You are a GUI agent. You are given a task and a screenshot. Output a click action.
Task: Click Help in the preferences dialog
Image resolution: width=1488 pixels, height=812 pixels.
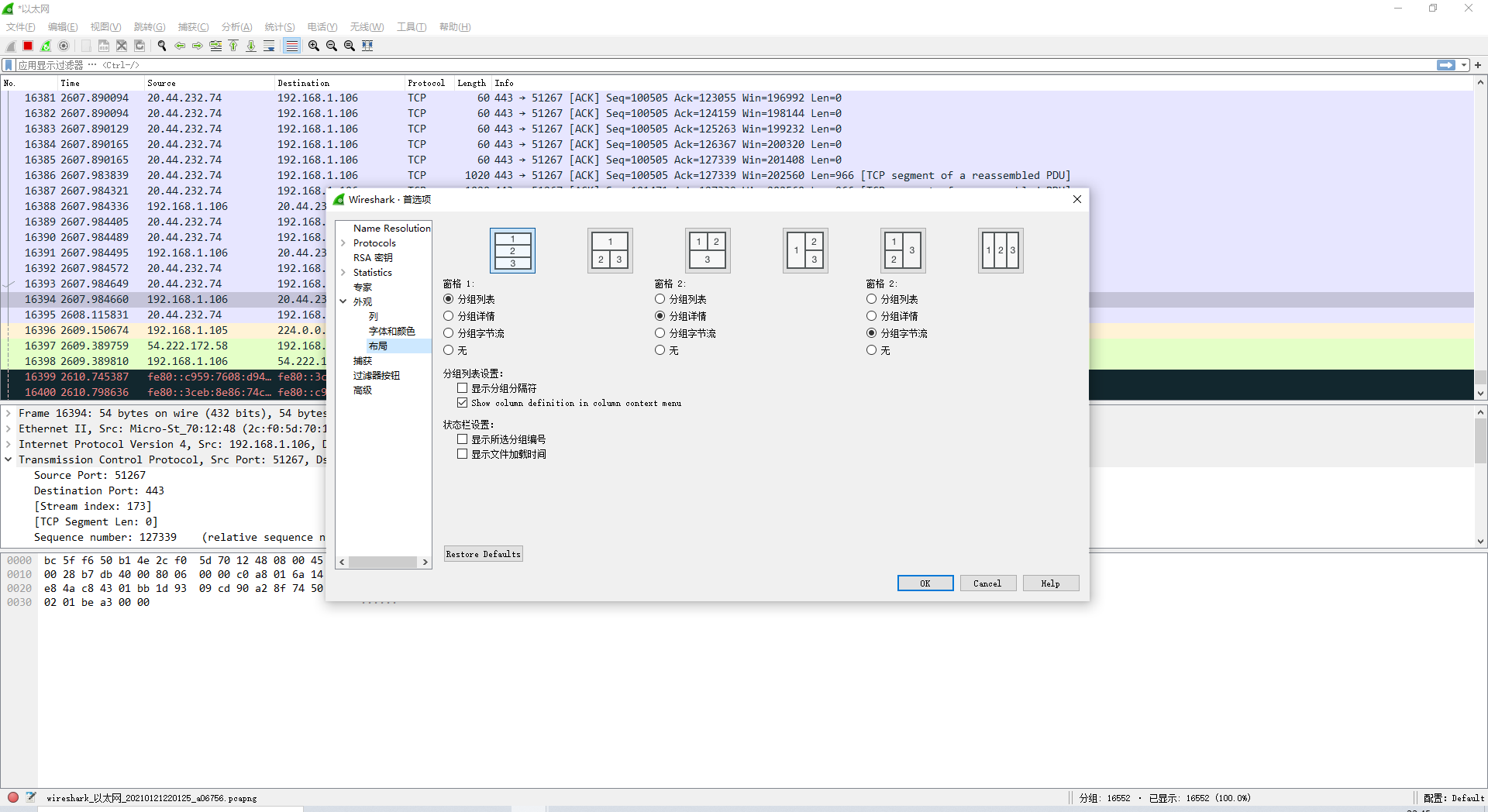pyautogui.click(x=1051, y=583)
